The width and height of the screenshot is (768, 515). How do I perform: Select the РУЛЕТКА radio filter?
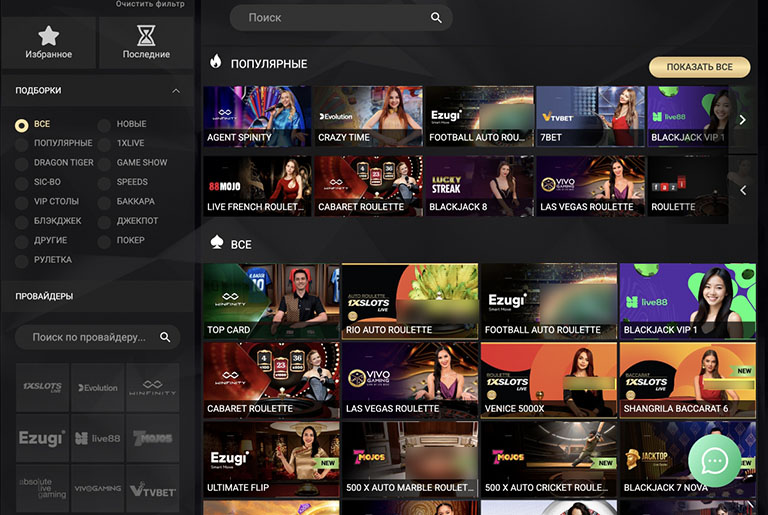pyautogui.click(x=22, y=261)
